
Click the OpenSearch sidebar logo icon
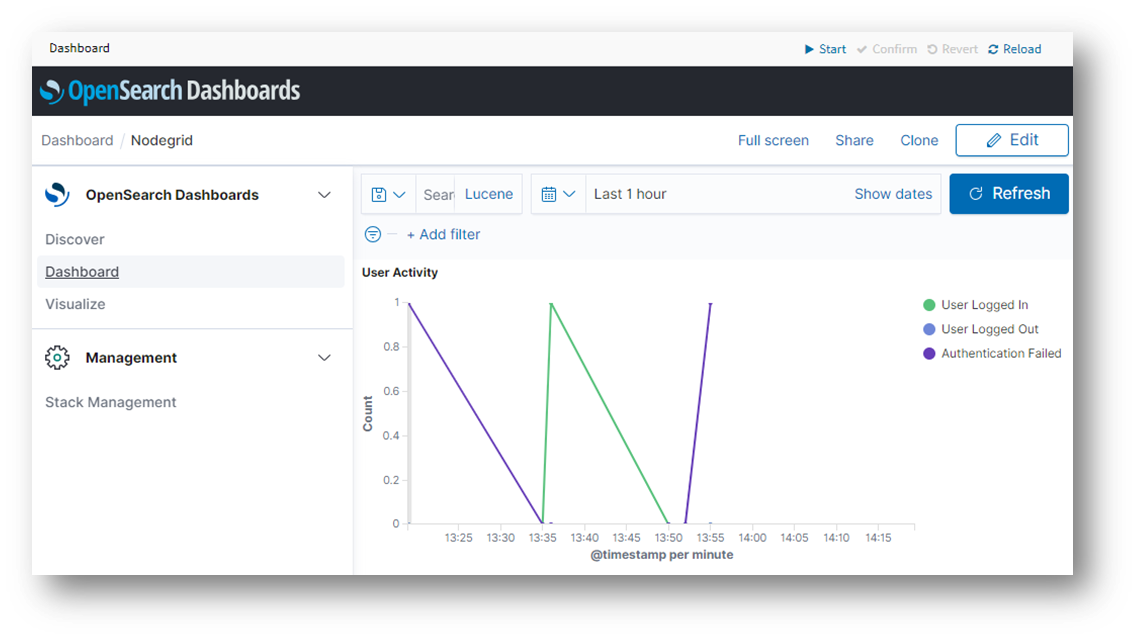57,194
